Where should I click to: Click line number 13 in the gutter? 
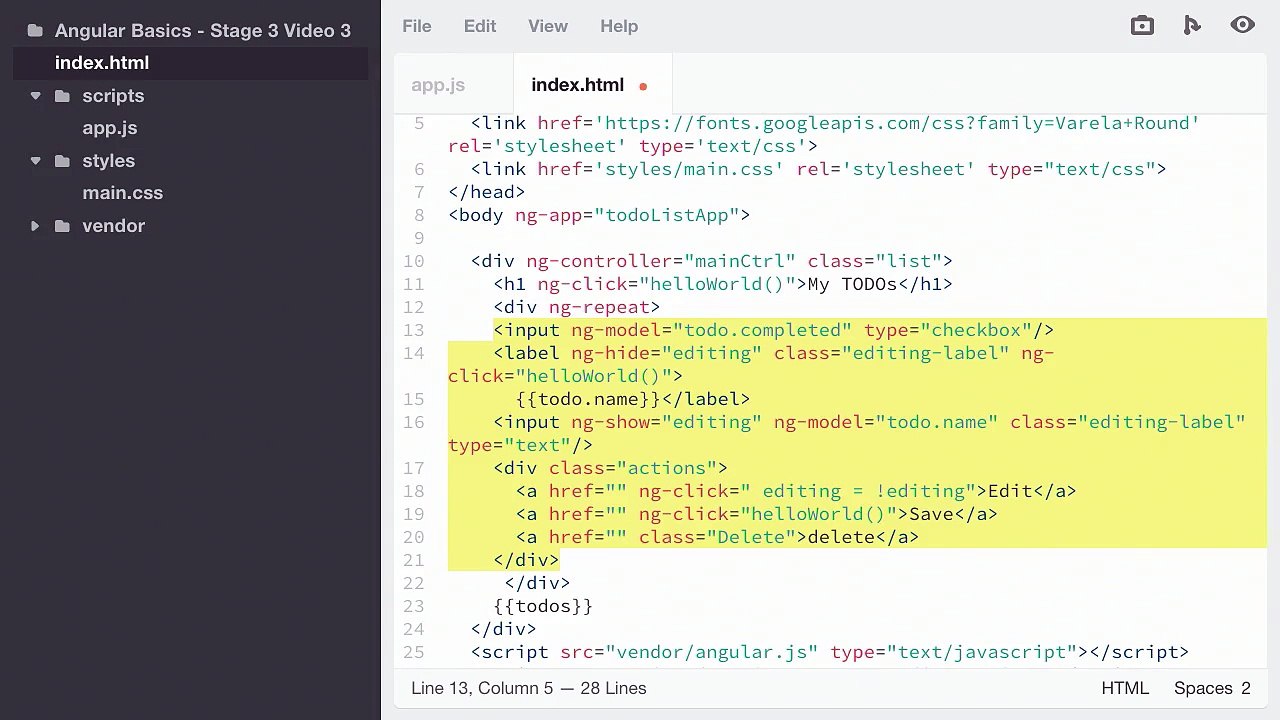(x=413, y=330)
